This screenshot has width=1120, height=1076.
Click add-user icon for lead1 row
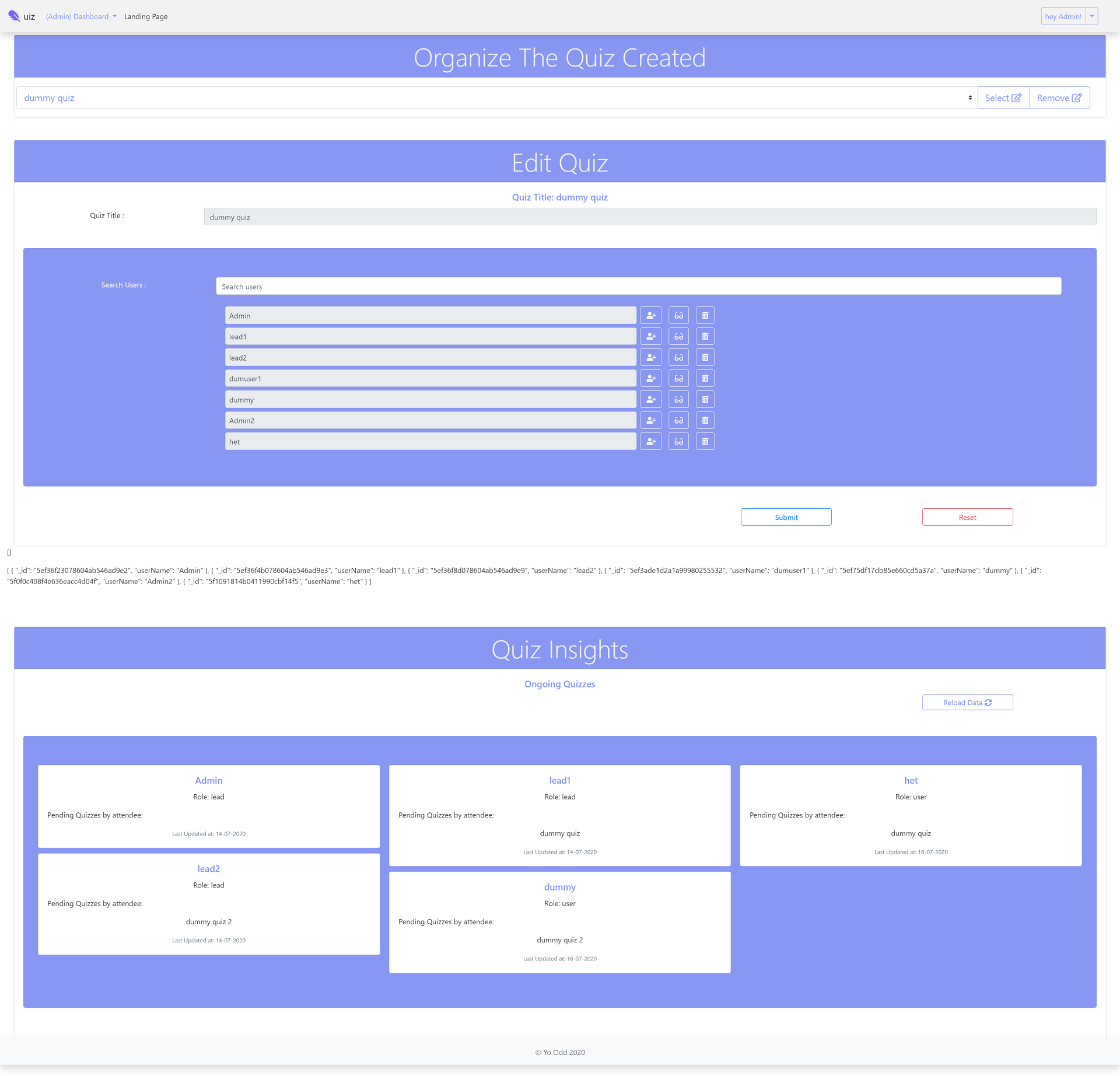pos(650,337)
